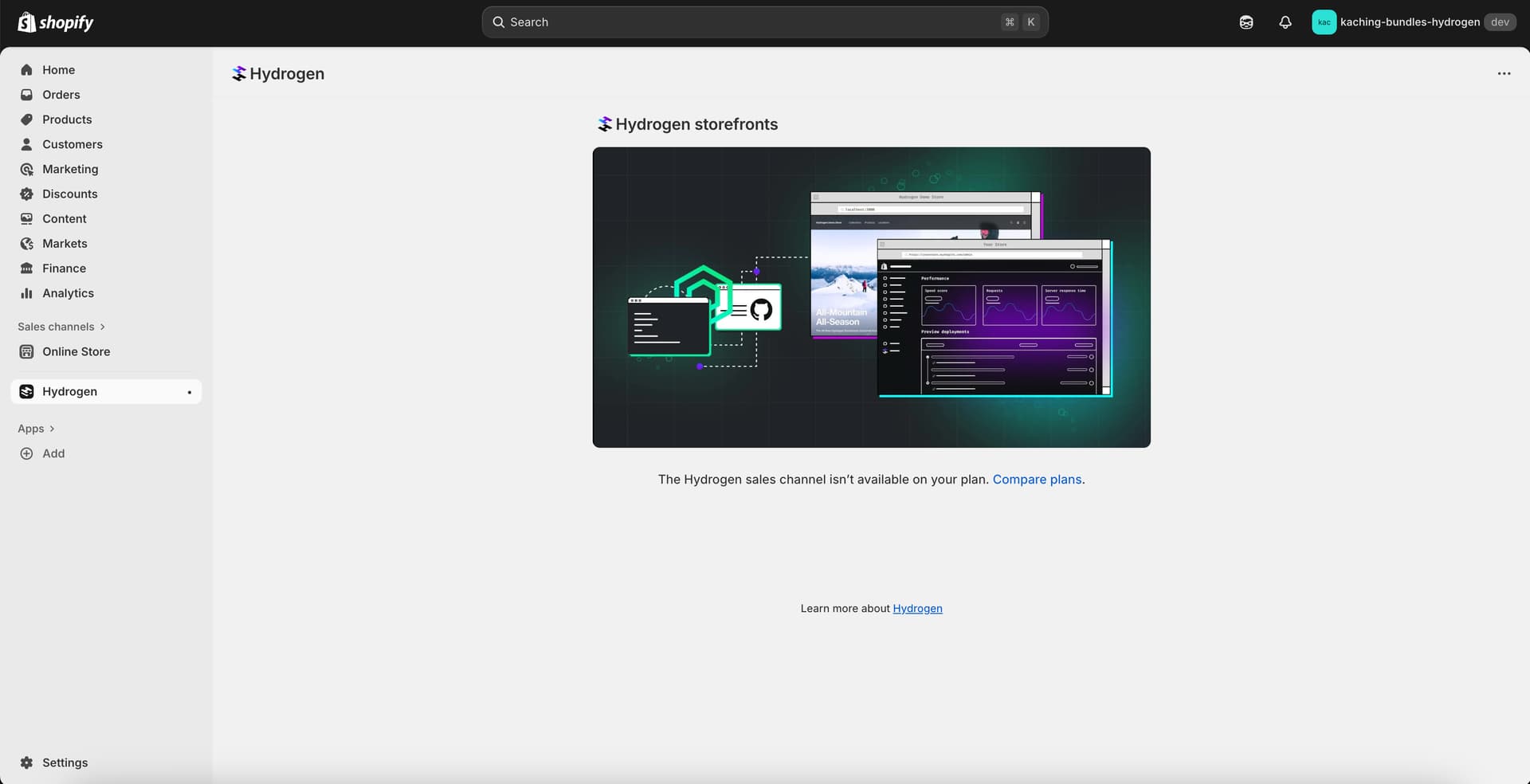Click the dev badge next to the store name
The height and width of the screenshot is (784, 1530).
(1500, 22)
